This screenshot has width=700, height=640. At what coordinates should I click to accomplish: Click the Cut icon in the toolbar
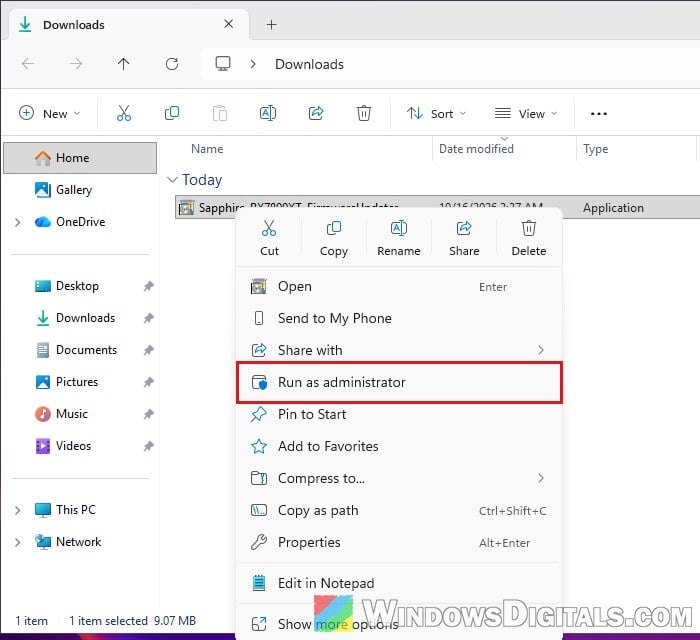click(x=124, y=113)
